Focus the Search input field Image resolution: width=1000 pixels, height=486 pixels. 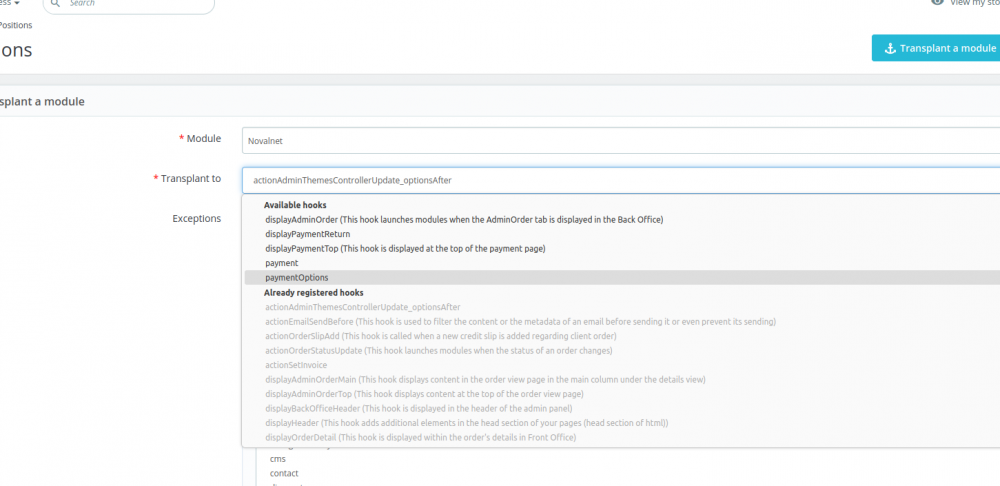click(129, 4)
